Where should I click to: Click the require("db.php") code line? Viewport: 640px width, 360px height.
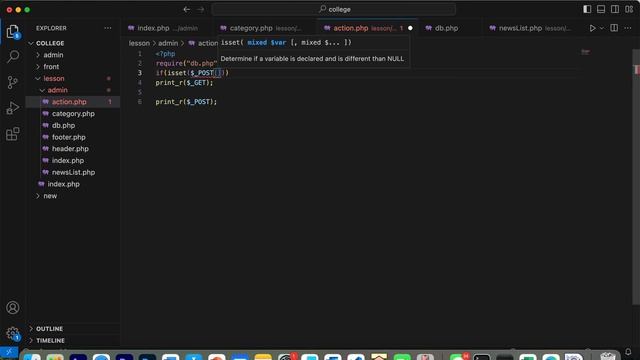[x=187, y=63]
